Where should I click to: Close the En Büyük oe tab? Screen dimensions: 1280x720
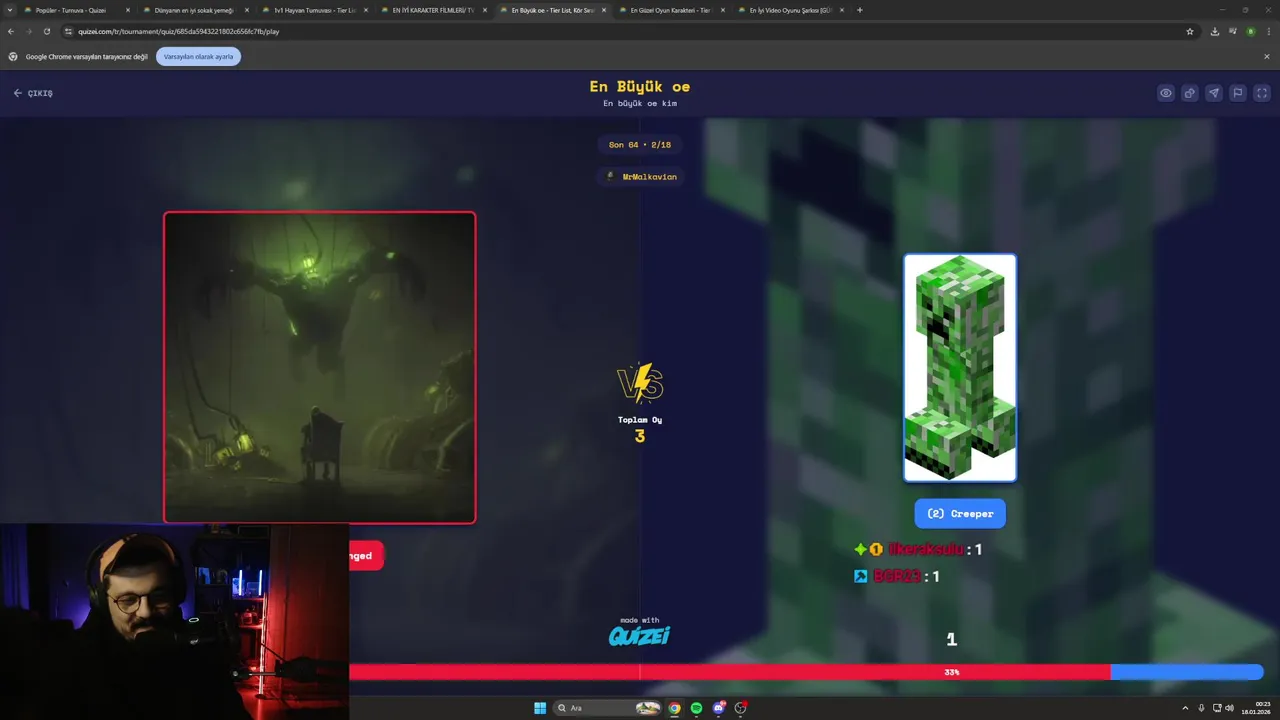coord(604,10)
